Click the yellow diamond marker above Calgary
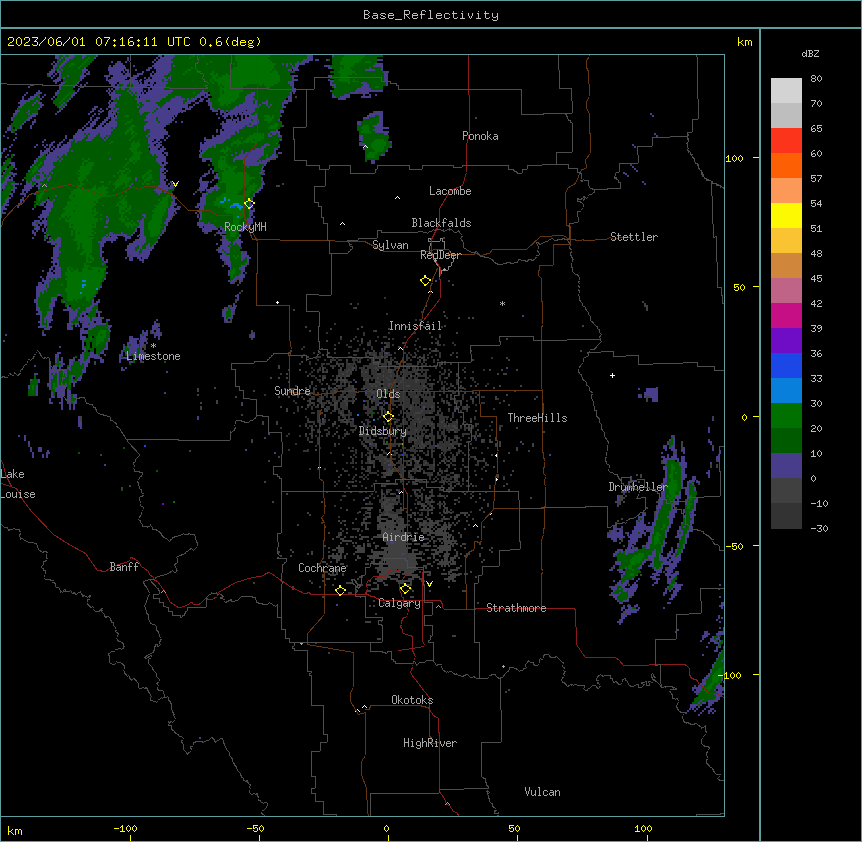Viewport: 862px width, 842px height. (x=405, y=589)
